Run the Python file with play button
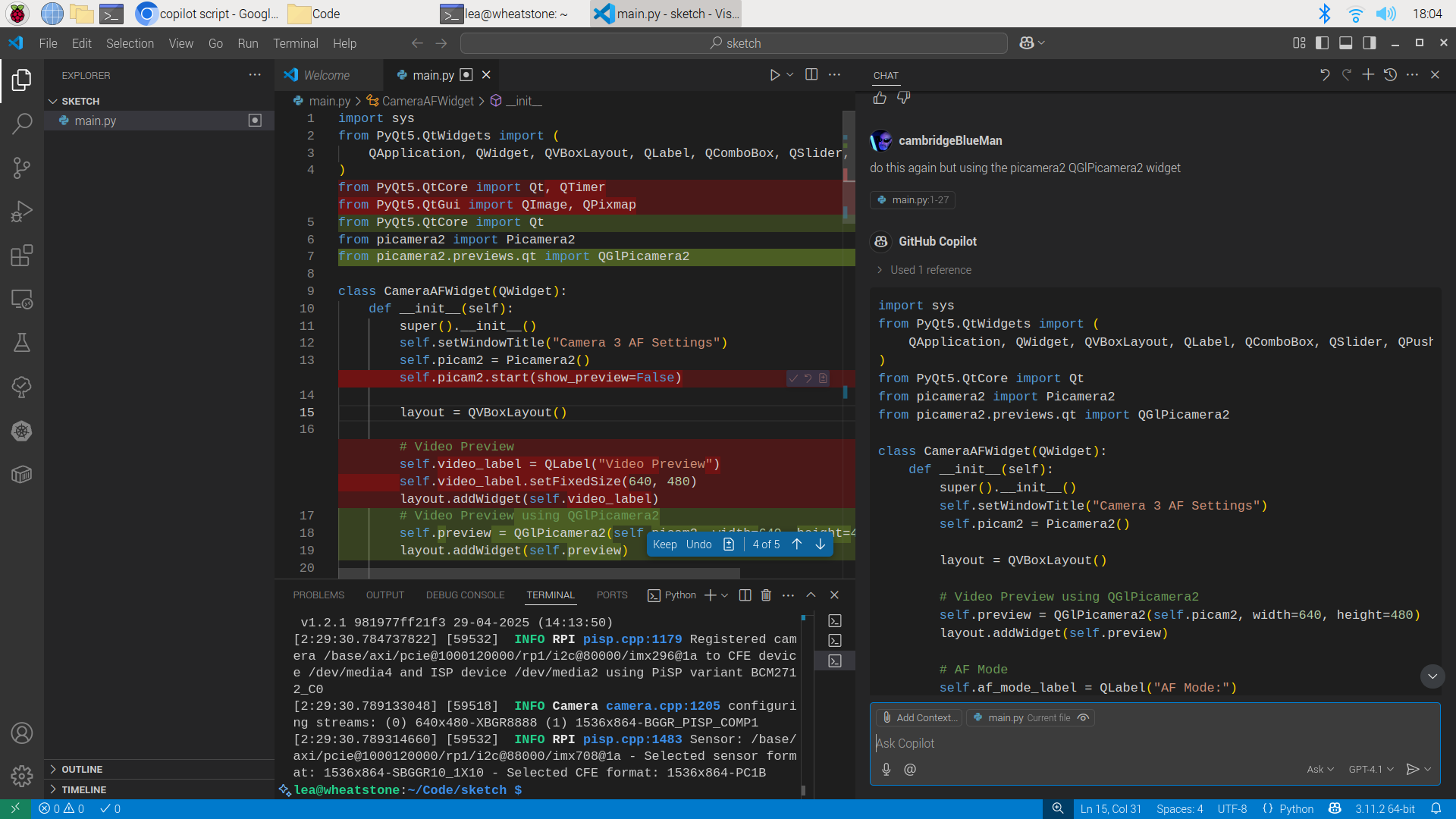 774,75
